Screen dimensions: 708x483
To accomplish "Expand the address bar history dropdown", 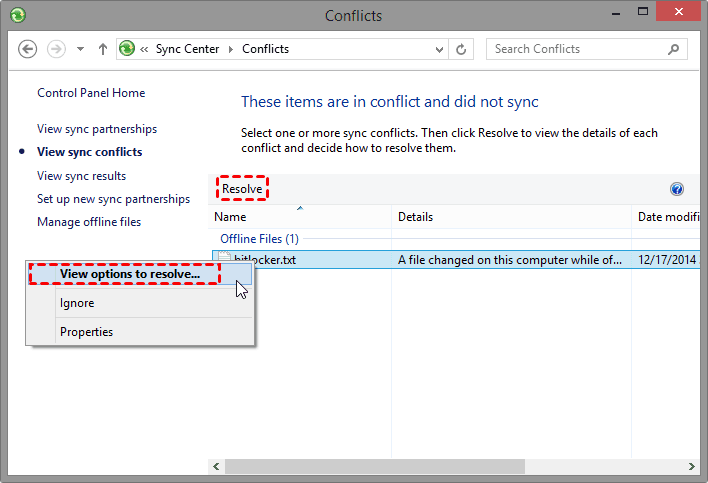I will (439, 49).
